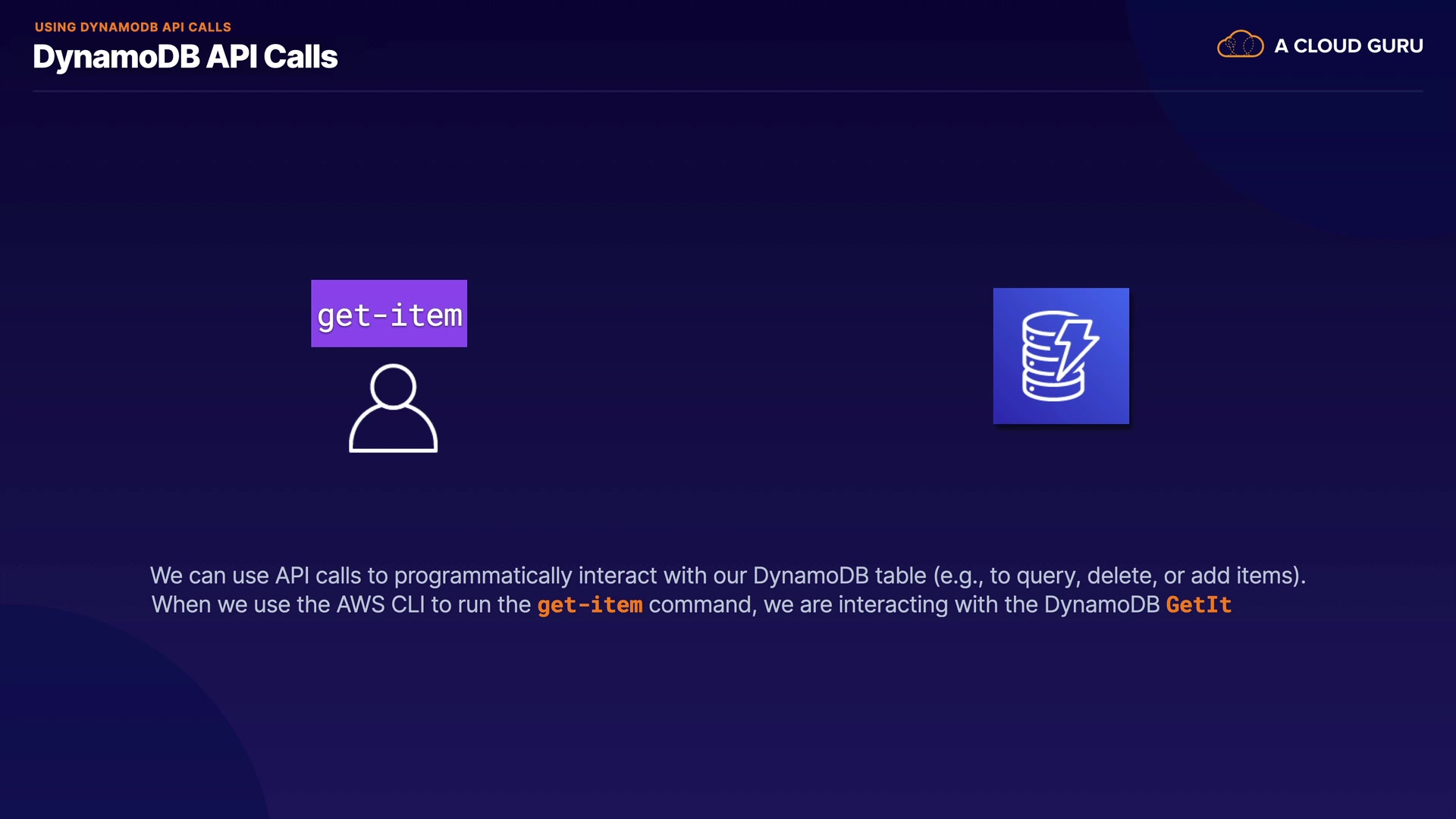Click the purple get-item label box

(389, 313)
